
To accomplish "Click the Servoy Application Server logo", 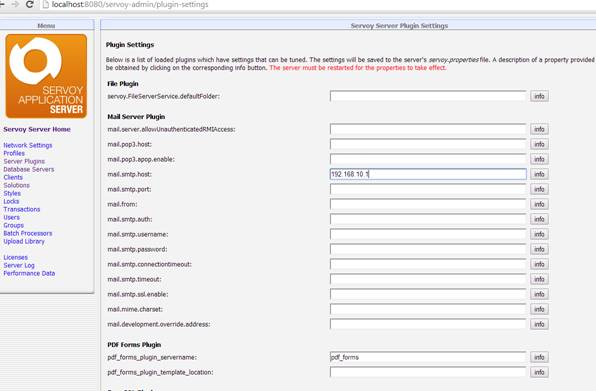I will tap(46, 76).
